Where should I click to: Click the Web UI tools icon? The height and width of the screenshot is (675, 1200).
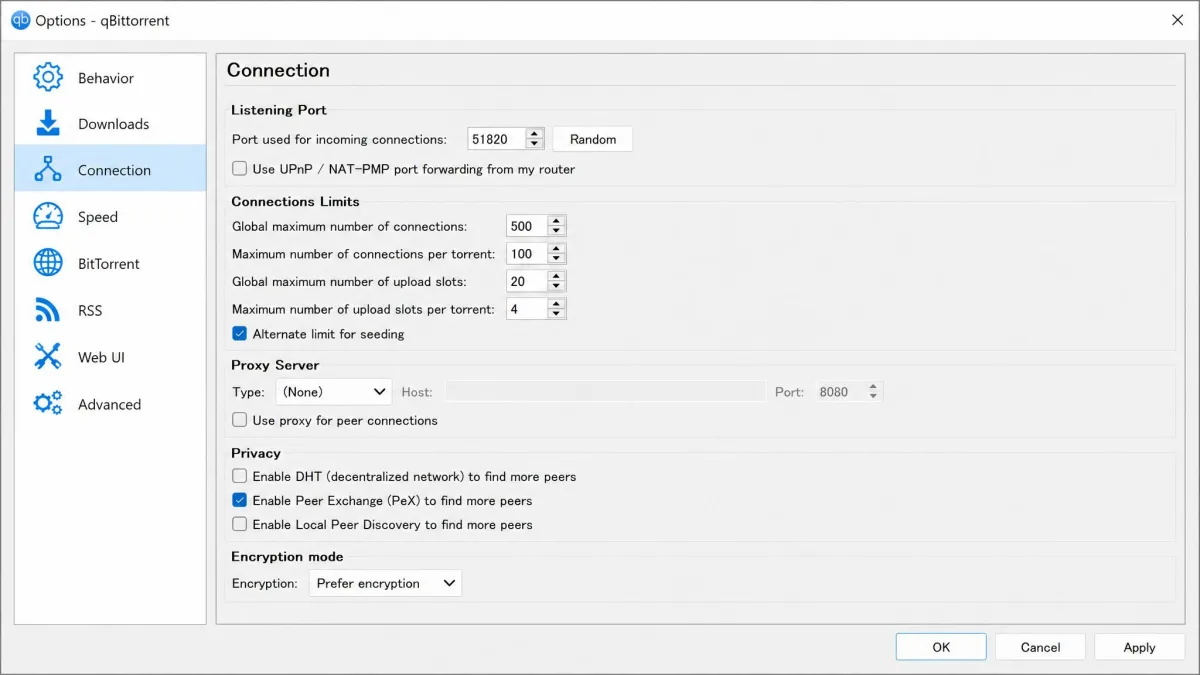(48, 357)
